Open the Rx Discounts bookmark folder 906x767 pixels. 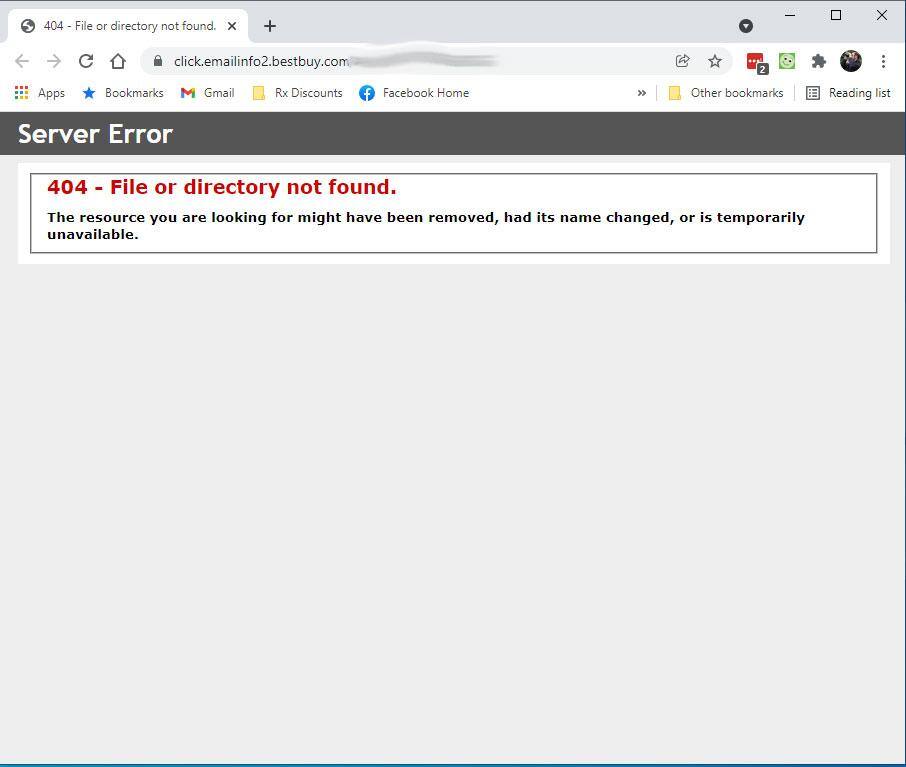pyautogui.click(x=297, y=93)
